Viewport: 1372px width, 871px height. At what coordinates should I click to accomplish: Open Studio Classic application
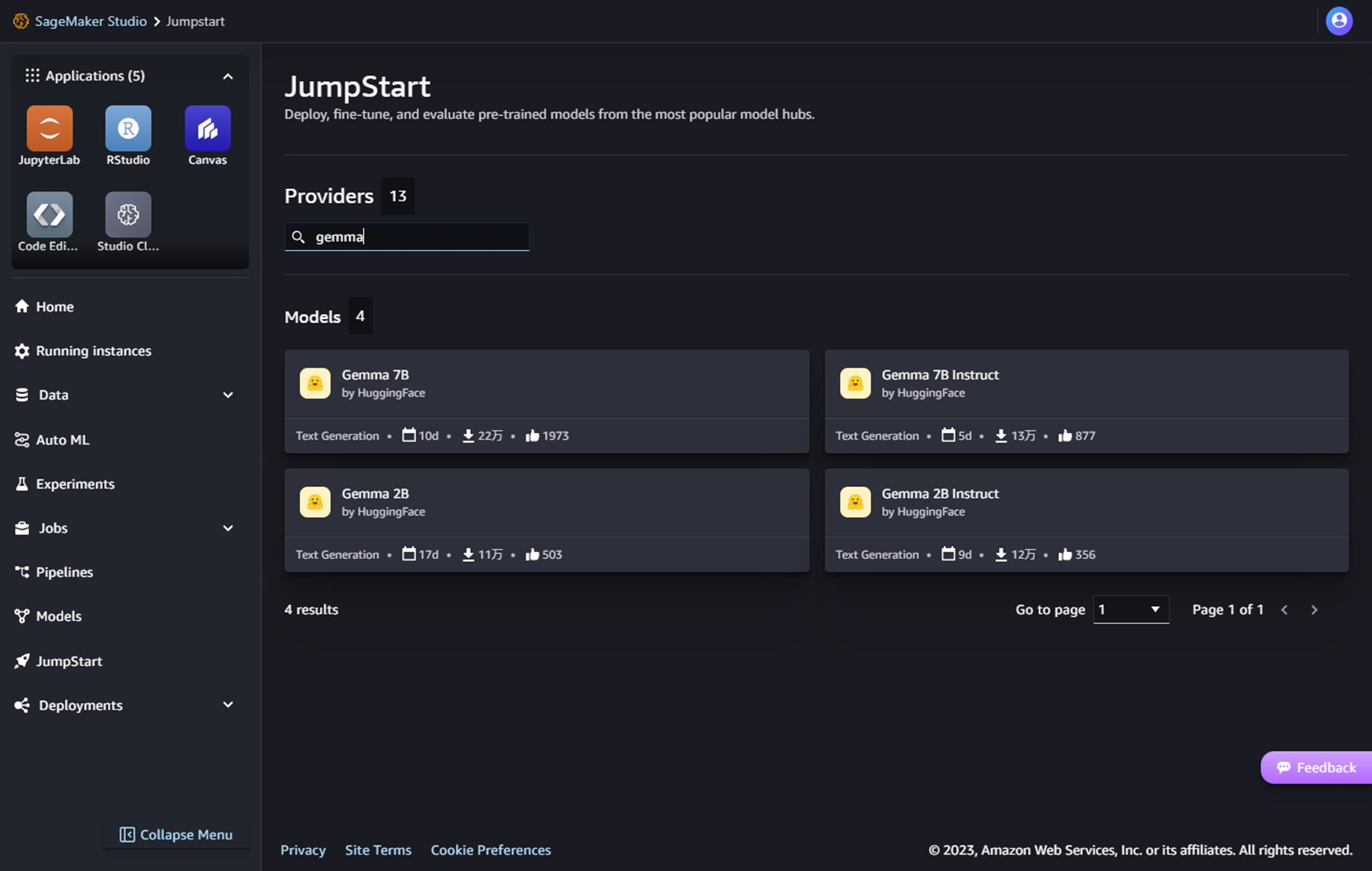coord(128,214)
